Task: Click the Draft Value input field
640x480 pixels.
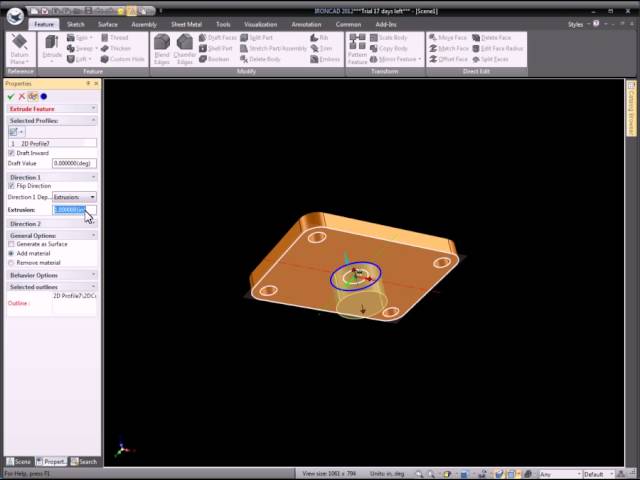Action: (74, 163)
